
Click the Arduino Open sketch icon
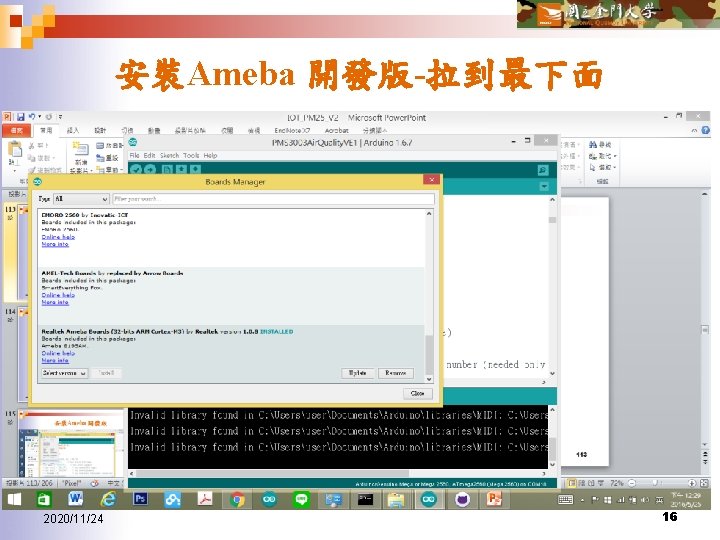tap(181, 169)
